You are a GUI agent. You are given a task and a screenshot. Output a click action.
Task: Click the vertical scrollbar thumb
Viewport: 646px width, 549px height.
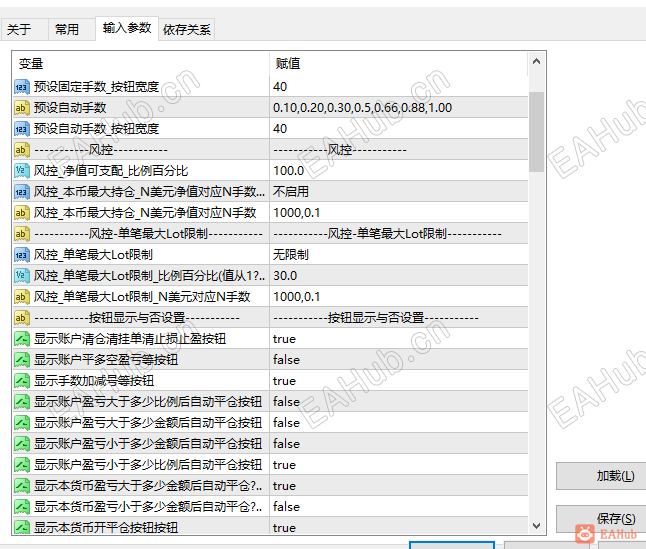[x=536, y=131]
